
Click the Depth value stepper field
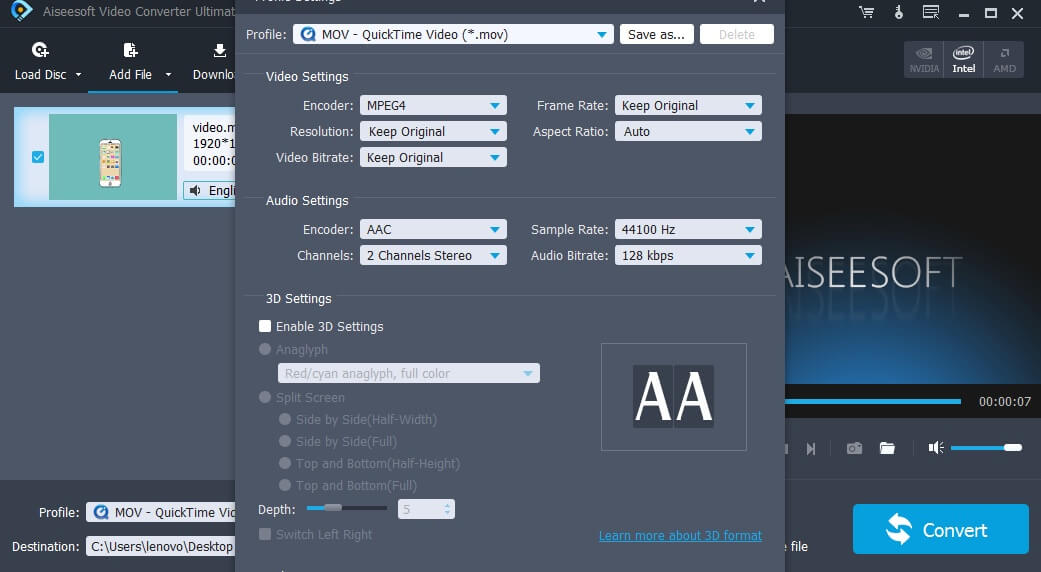pos(426,509)
